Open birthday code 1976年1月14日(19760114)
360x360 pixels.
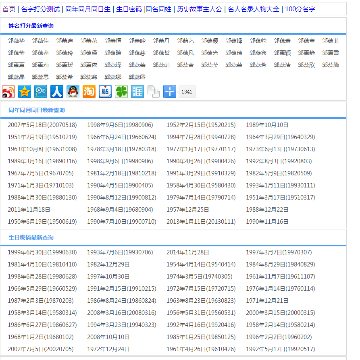pos(280,289)
